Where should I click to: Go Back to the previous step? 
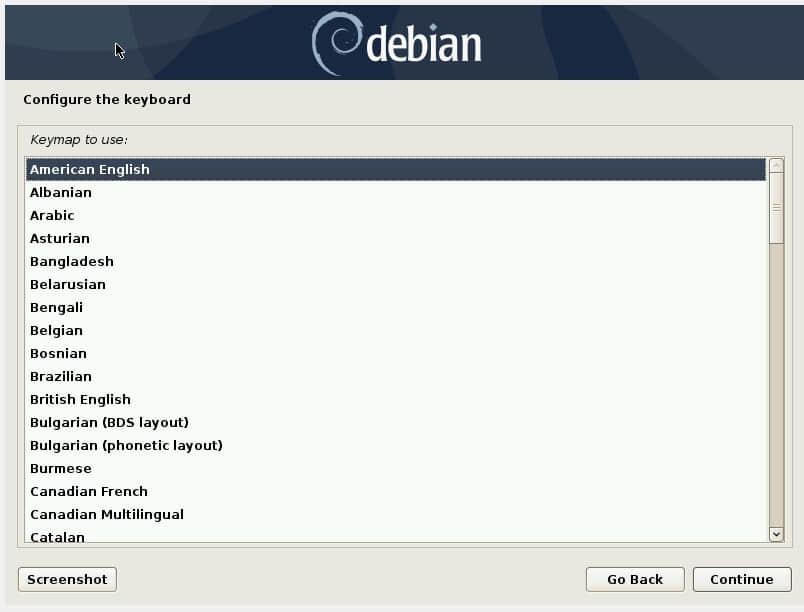coord(635,579)
